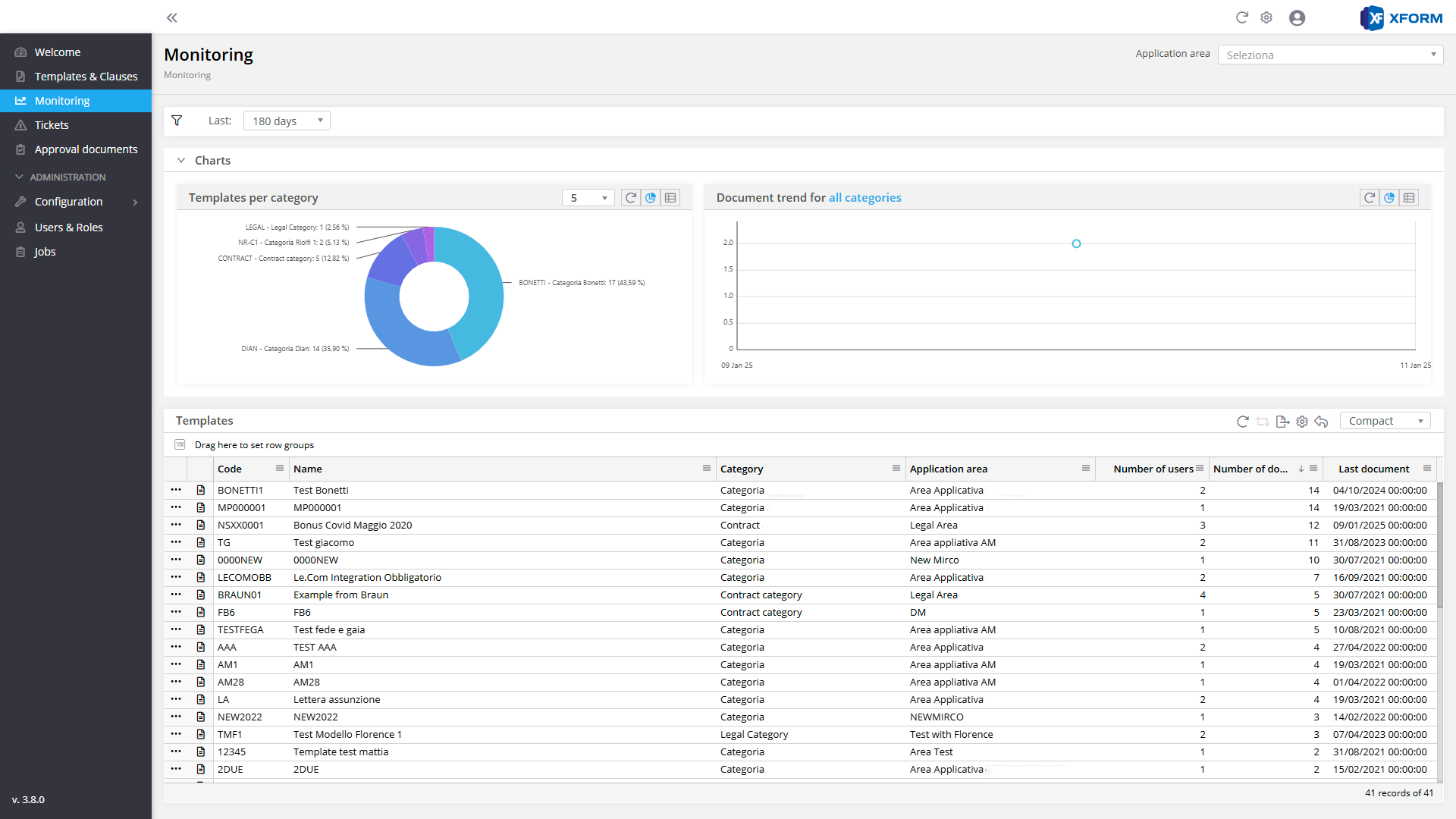Open the Application area Seleziona dropdown
Image resolution: width=1456 pixels, height=819 pixels.
pyautogui.click(x=1330, y=55)
